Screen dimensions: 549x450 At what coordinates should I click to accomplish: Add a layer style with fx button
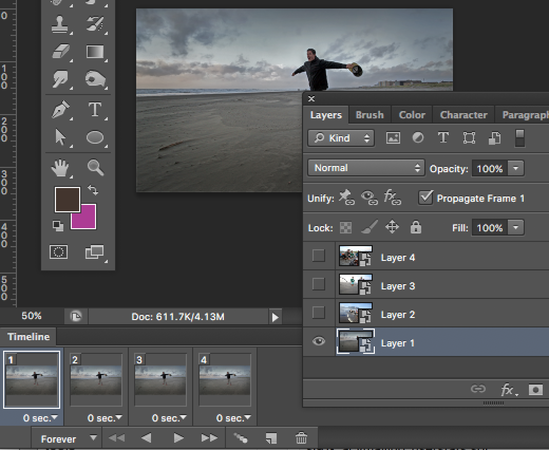point(508,389)
